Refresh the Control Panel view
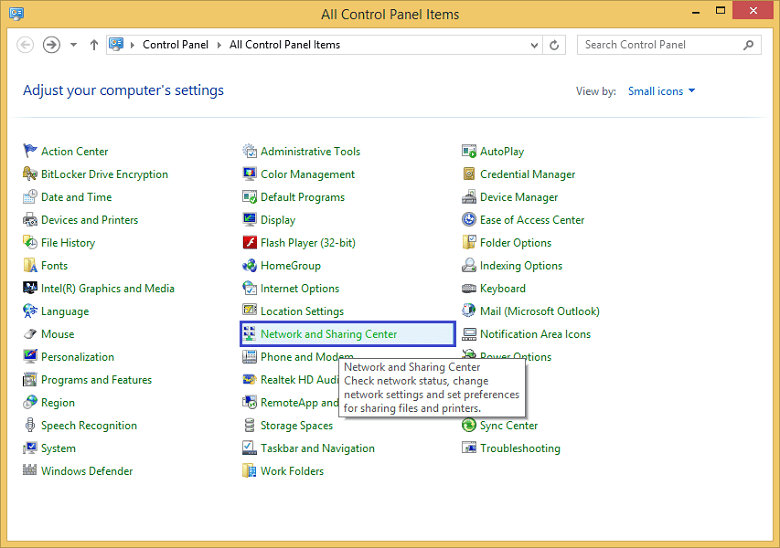Viewport: 780px width, 548px height. click(x=554, y=45)
